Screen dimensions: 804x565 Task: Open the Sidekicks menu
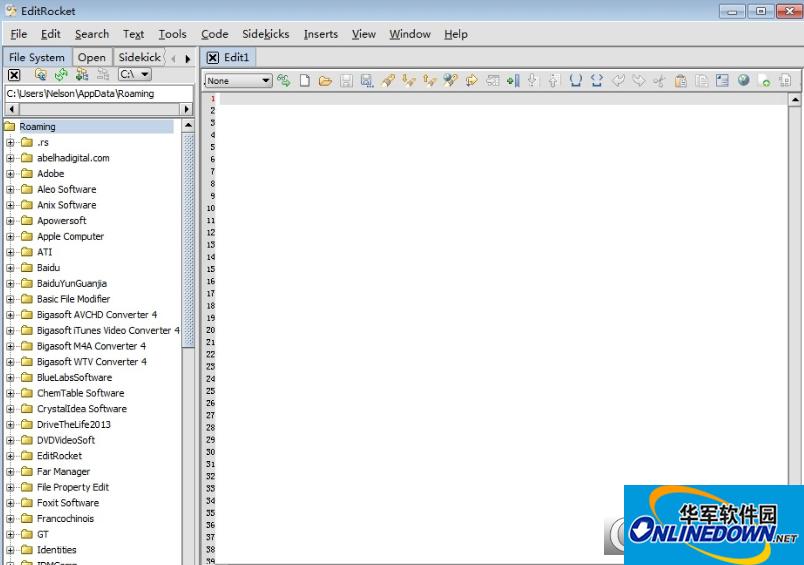(265, 34)
